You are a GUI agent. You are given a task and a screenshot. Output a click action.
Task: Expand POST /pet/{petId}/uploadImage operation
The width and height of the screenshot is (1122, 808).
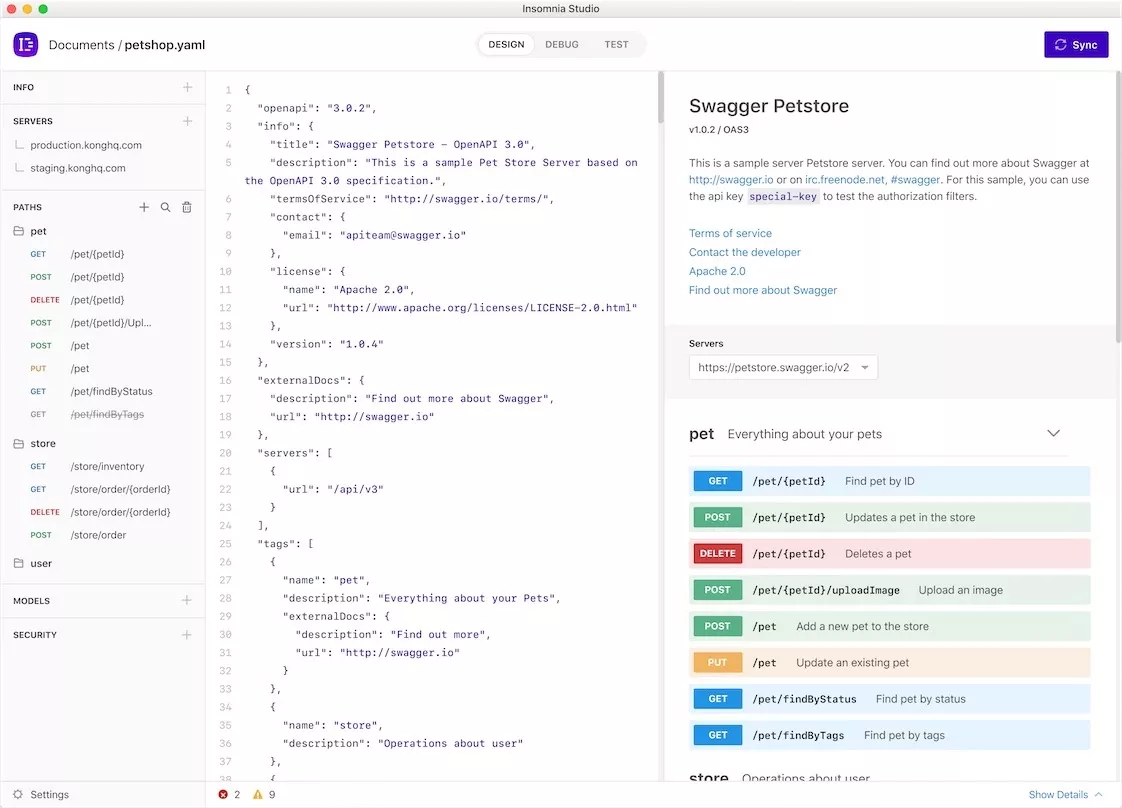[x=889, y=590]
